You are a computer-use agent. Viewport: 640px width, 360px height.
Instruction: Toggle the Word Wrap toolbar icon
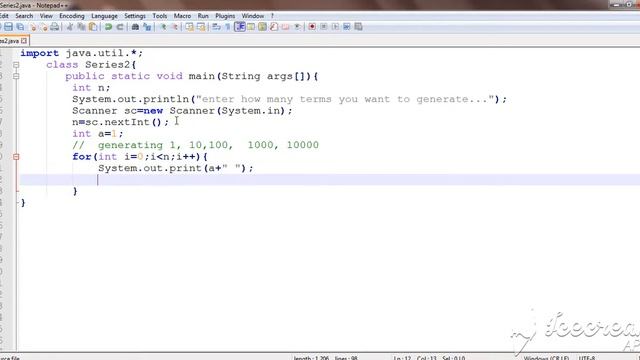pos(216,27)
